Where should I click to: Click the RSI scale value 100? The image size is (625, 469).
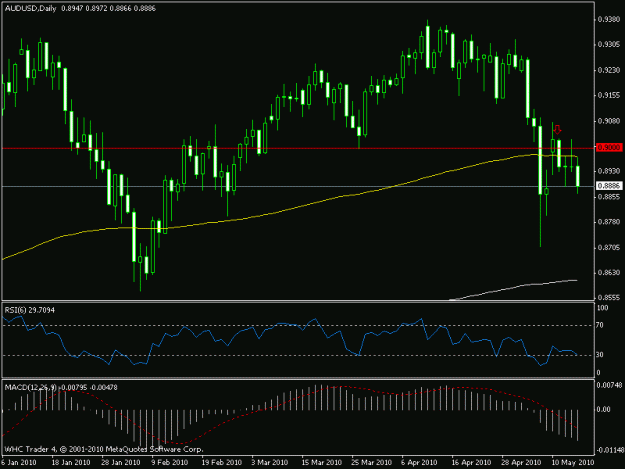(602, 308)
